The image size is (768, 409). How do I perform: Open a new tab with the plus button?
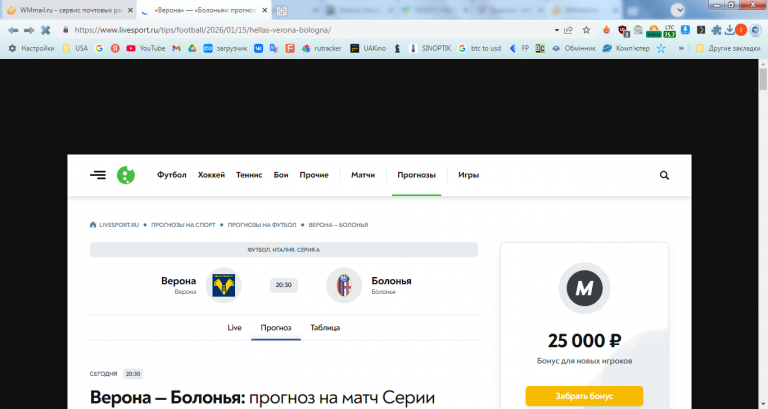click(x=282, y=10)
